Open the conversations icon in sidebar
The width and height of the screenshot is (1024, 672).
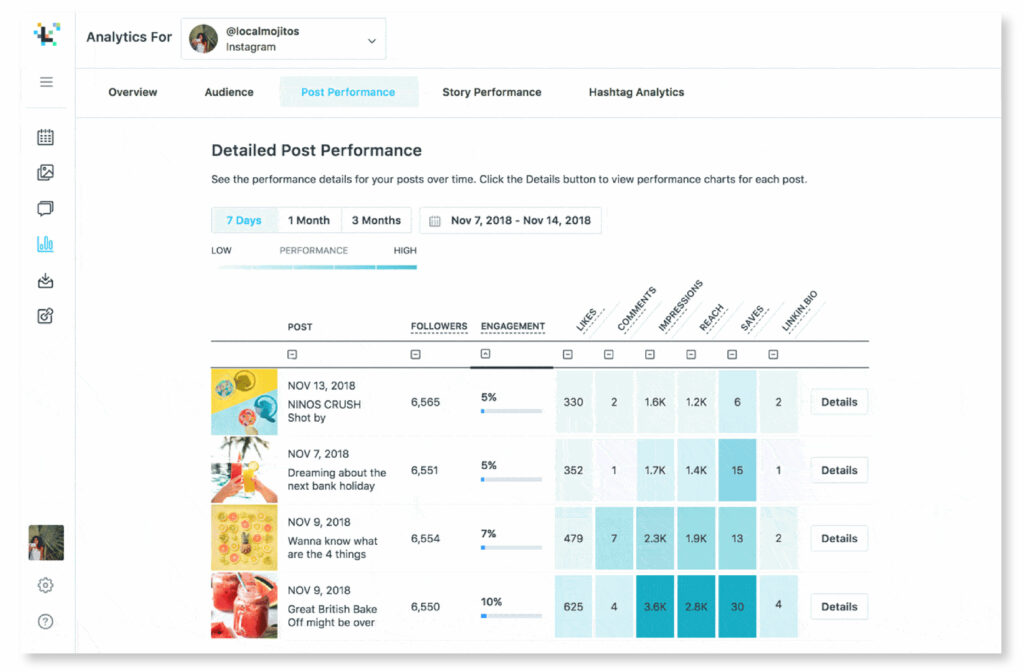coord(45,209)
